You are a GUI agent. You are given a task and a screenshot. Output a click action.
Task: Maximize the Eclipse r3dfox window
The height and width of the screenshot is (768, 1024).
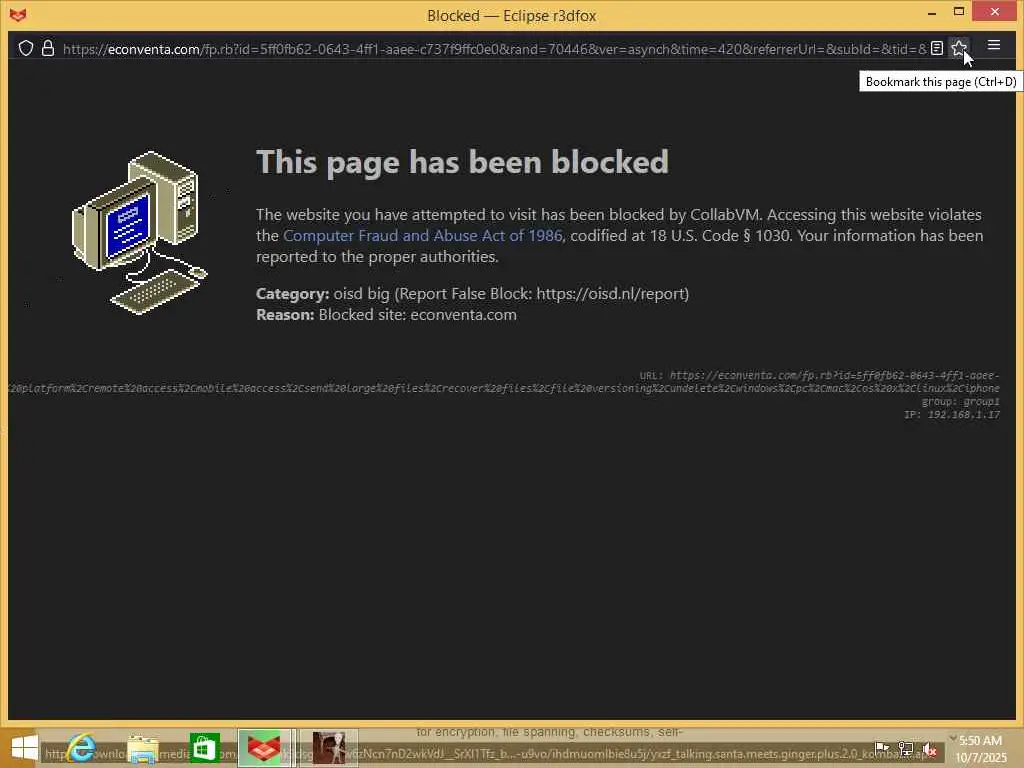[x=959, y=12]
